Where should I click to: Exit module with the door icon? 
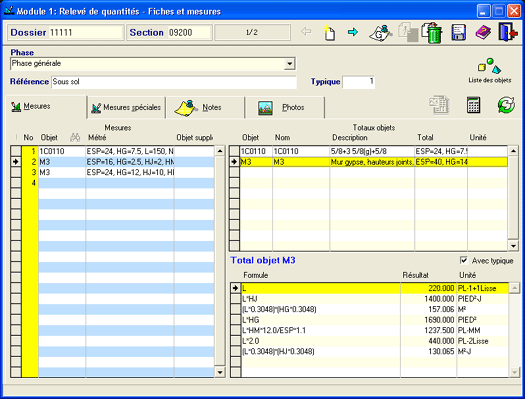point(508,32)
